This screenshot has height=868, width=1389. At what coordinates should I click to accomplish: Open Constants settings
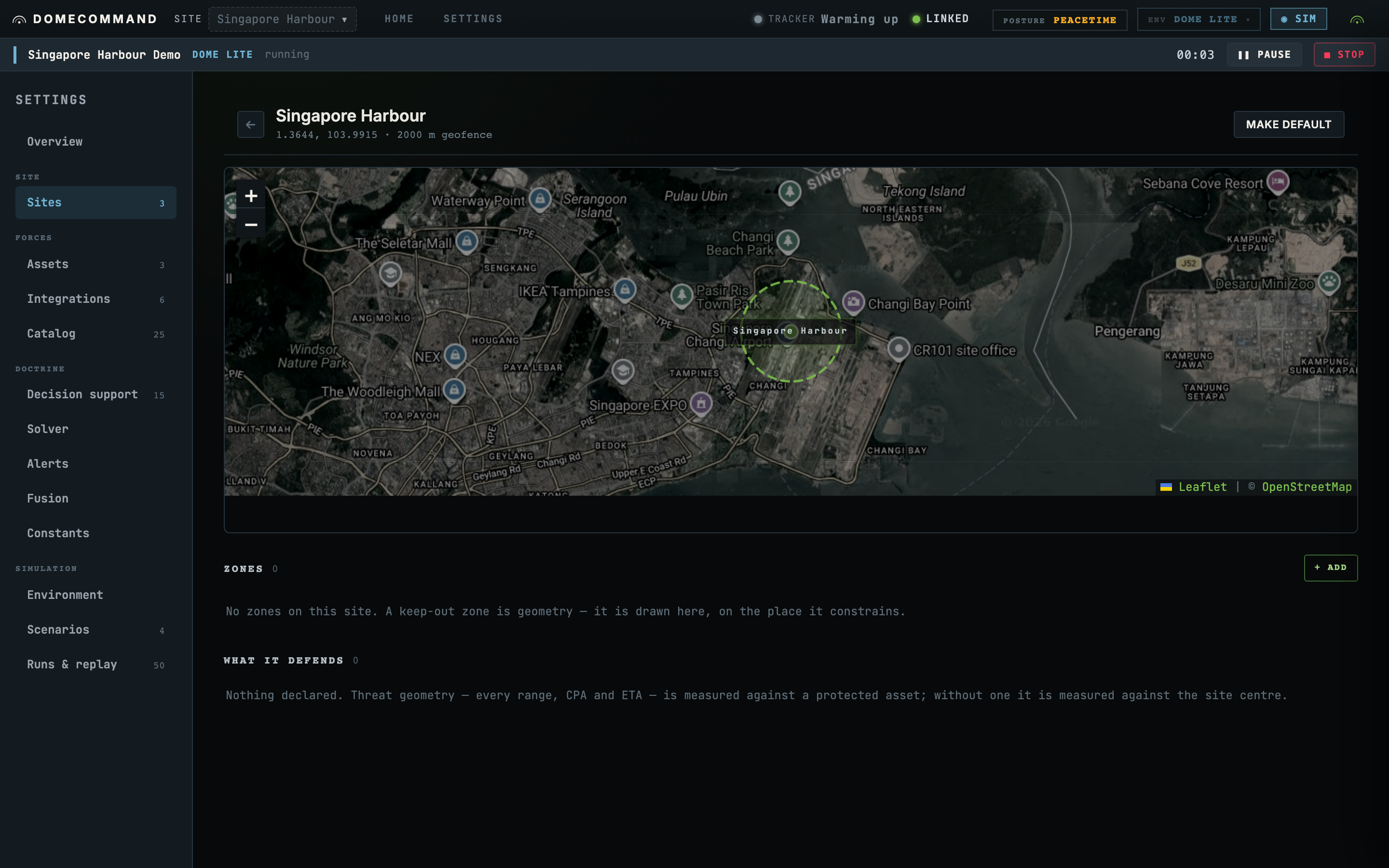[96, 533]
